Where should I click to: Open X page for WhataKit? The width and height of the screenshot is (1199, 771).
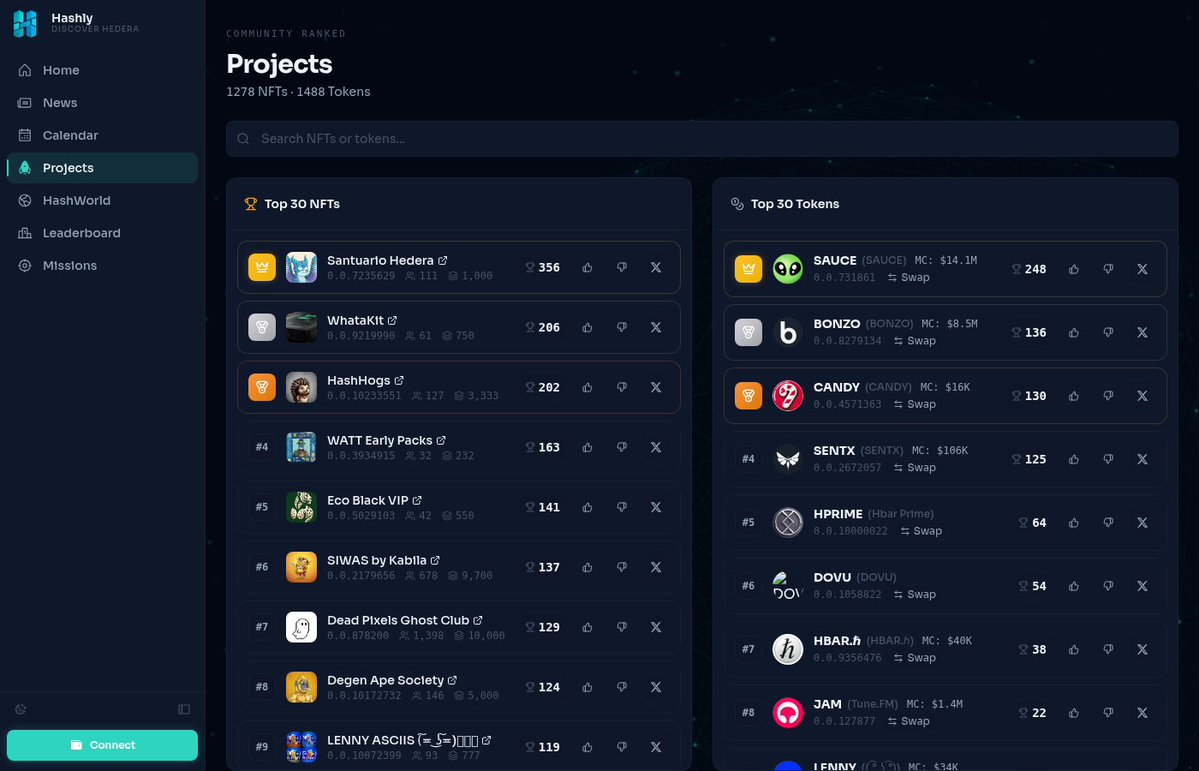click(x=656, y=327)
